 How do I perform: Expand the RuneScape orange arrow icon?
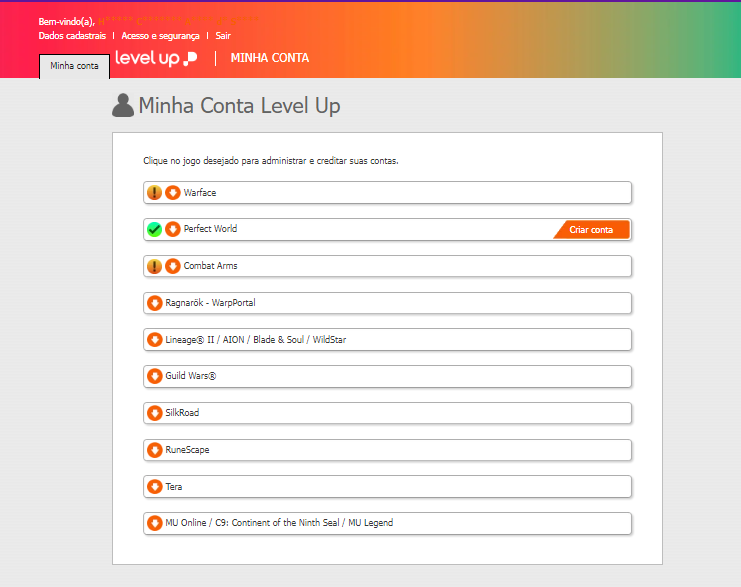(155, 450)
